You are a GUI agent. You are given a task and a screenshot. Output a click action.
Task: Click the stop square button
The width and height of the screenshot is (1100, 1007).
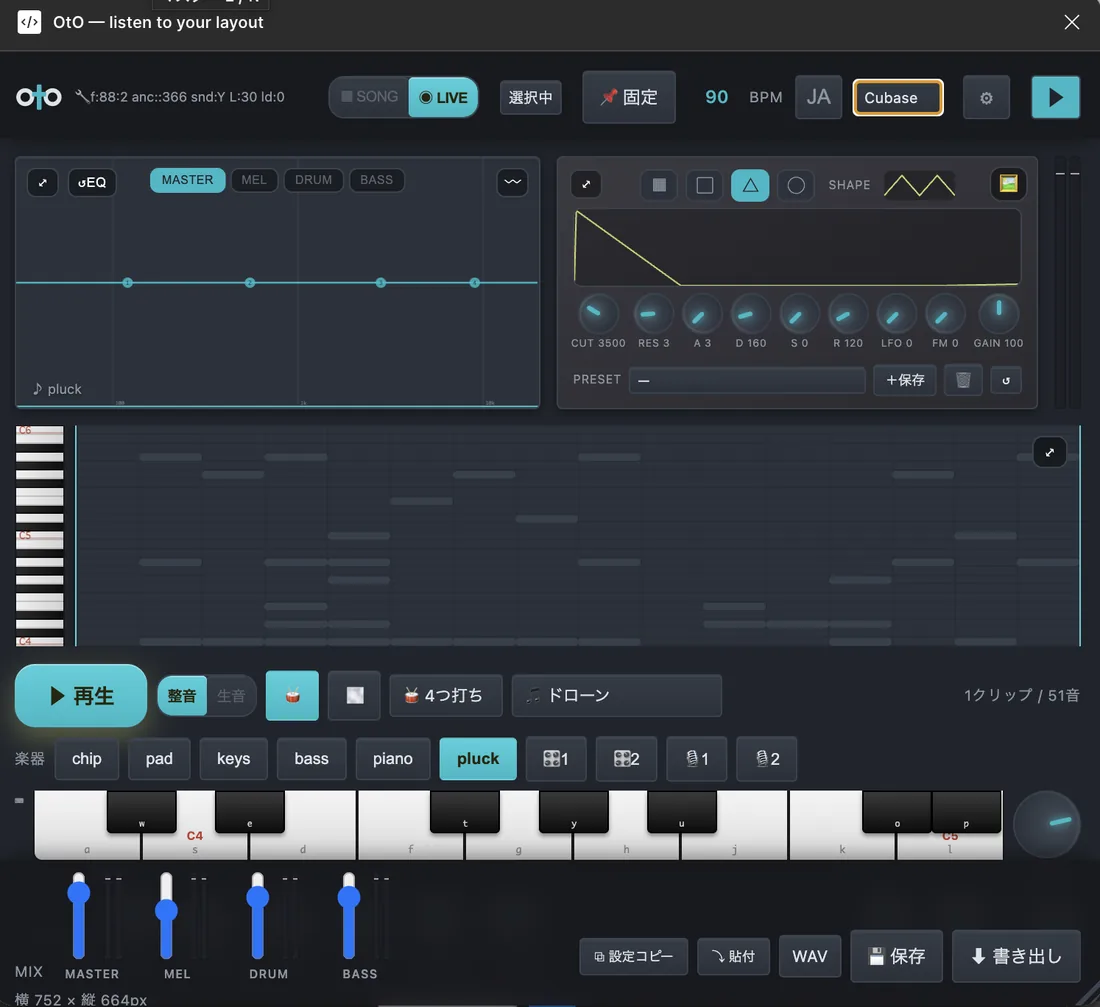[x=354, y=695]
